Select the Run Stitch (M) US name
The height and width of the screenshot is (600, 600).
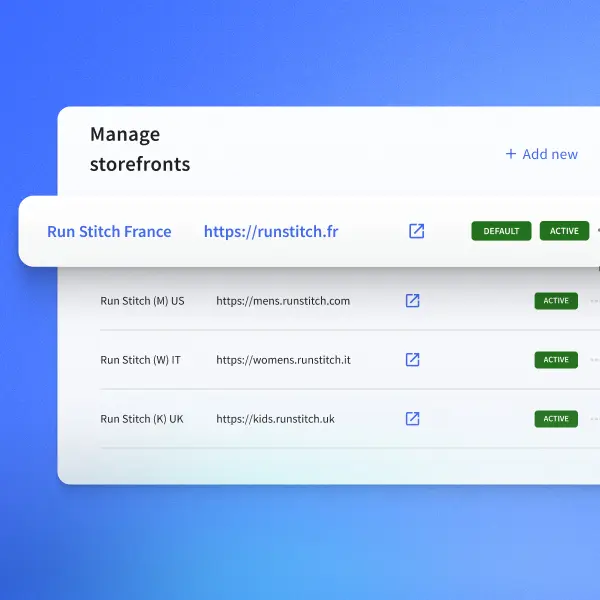[142, 301]
